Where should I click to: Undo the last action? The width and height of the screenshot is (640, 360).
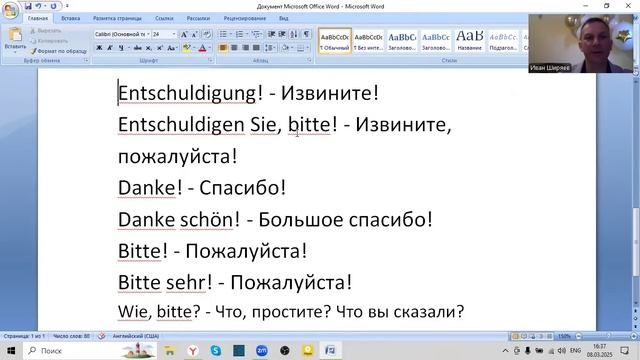coord(38,6)
